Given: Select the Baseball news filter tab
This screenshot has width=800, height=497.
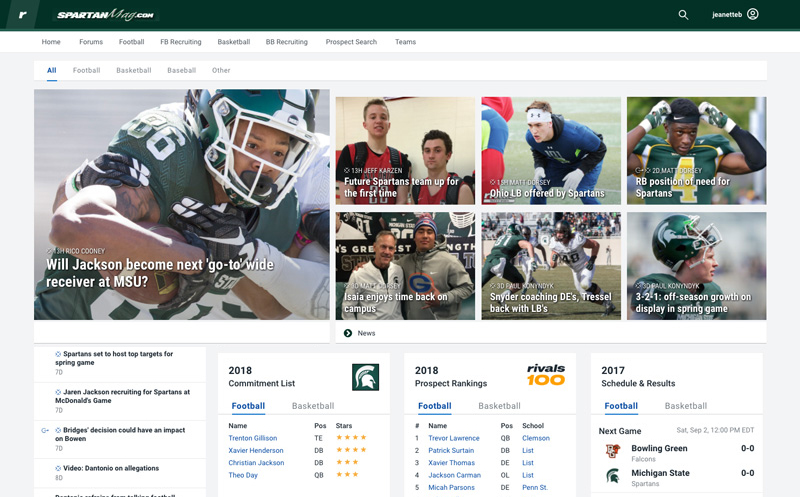Looking at the screenshot, I should tap(182, 70).
